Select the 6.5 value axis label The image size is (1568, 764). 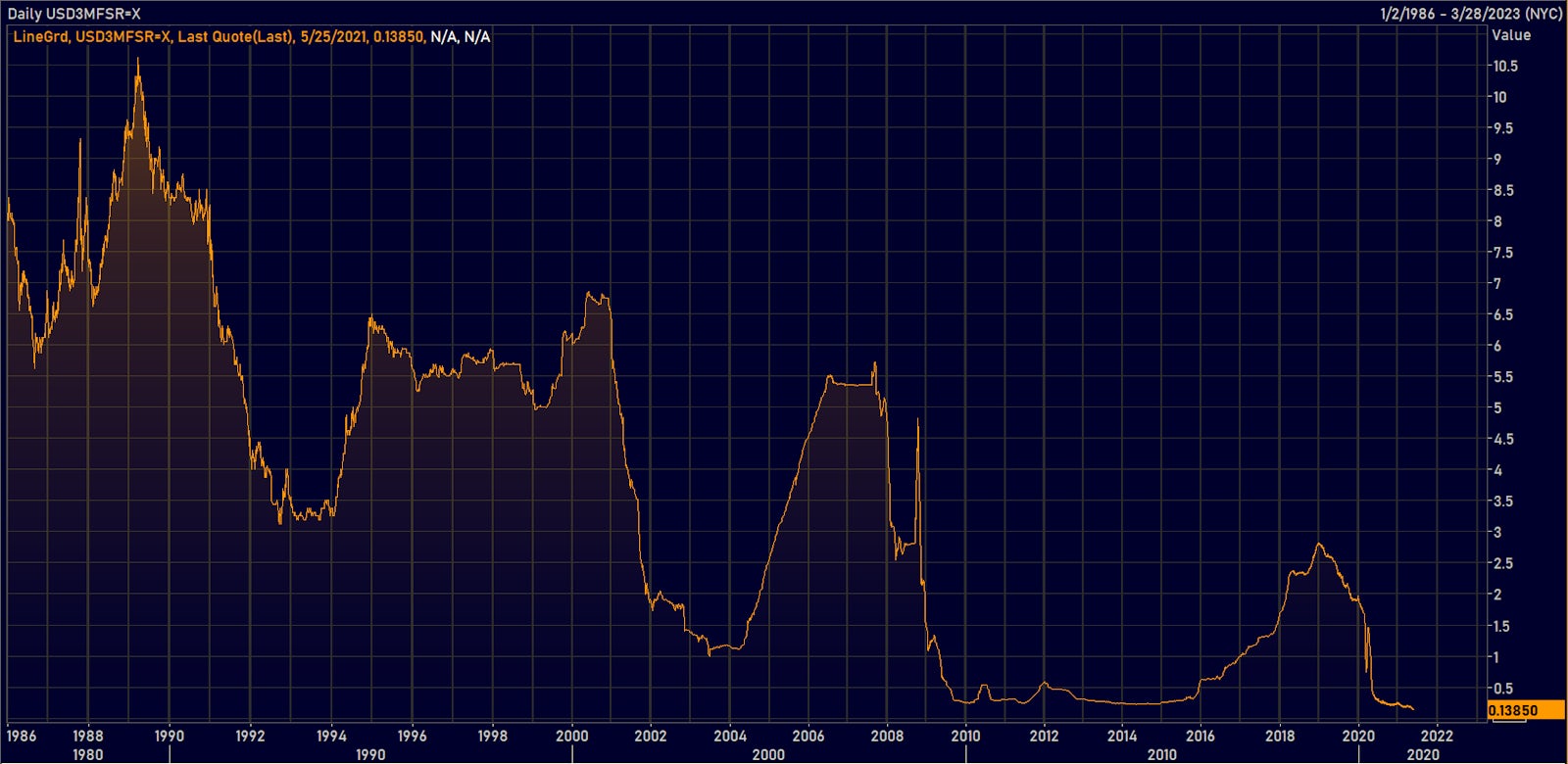point(1502,315)
